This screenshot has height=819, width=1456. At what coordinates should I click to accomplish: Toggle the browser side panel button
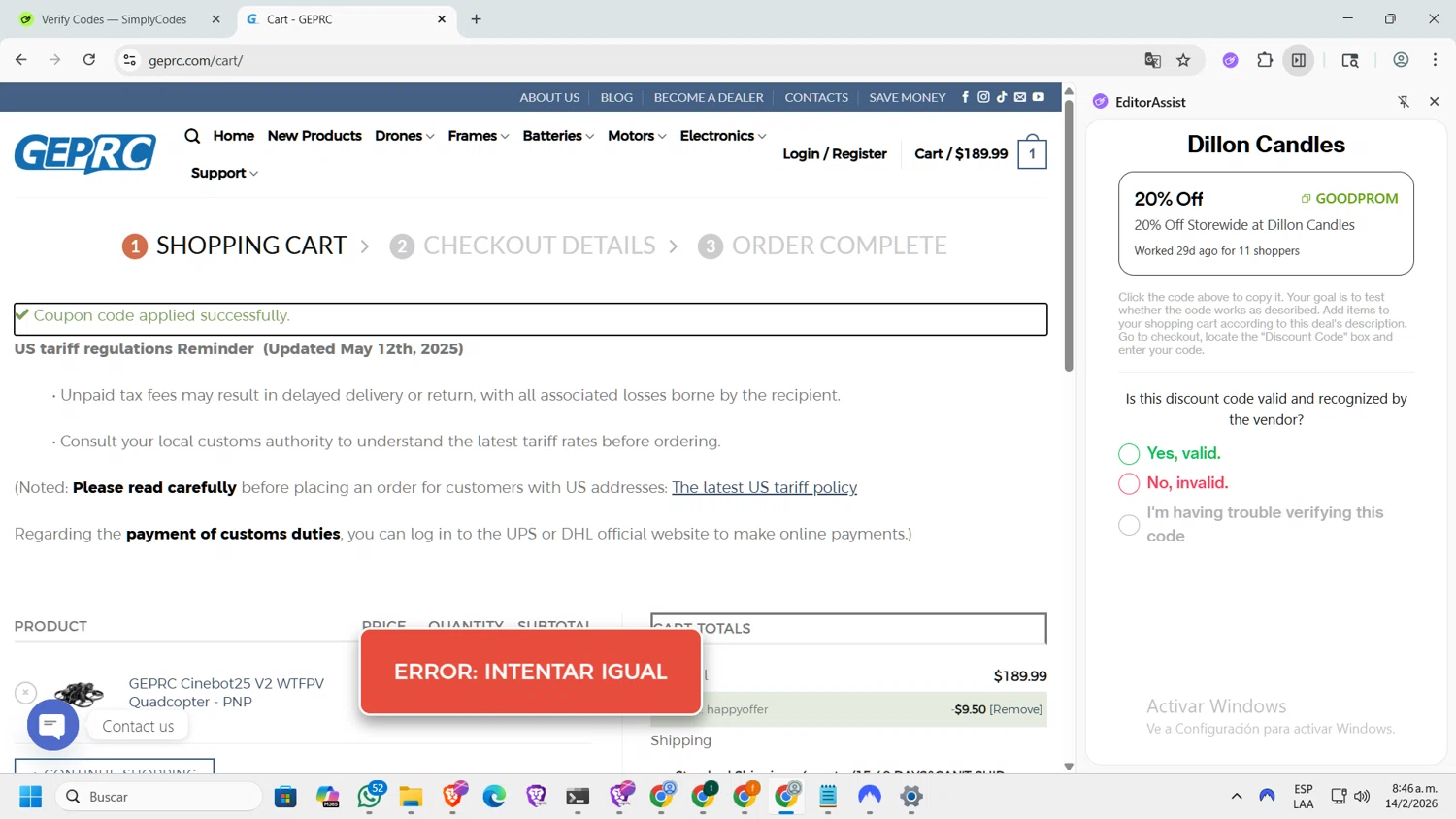(x=1299, y=60)
